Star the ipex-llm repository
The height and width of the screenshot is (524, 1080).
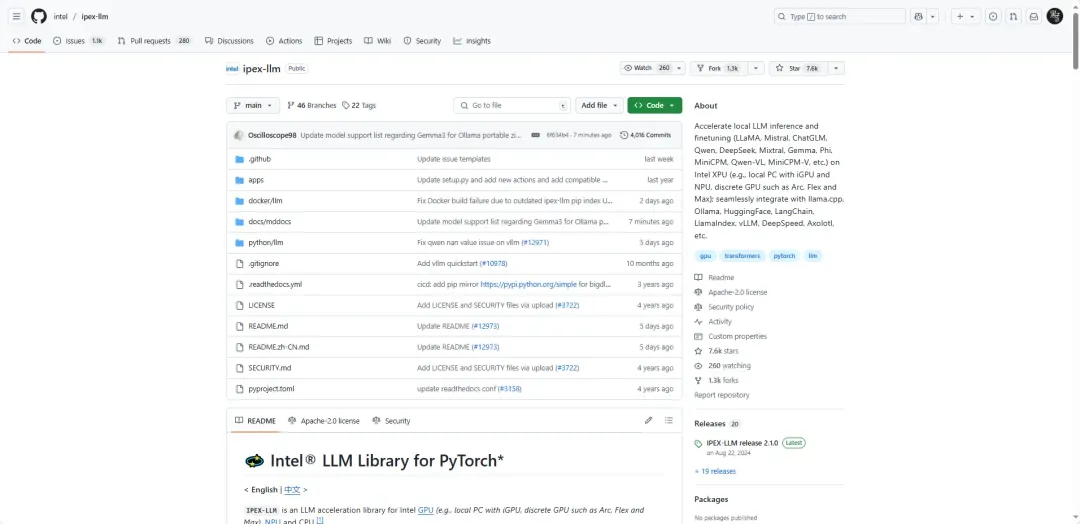pos(798,68)
